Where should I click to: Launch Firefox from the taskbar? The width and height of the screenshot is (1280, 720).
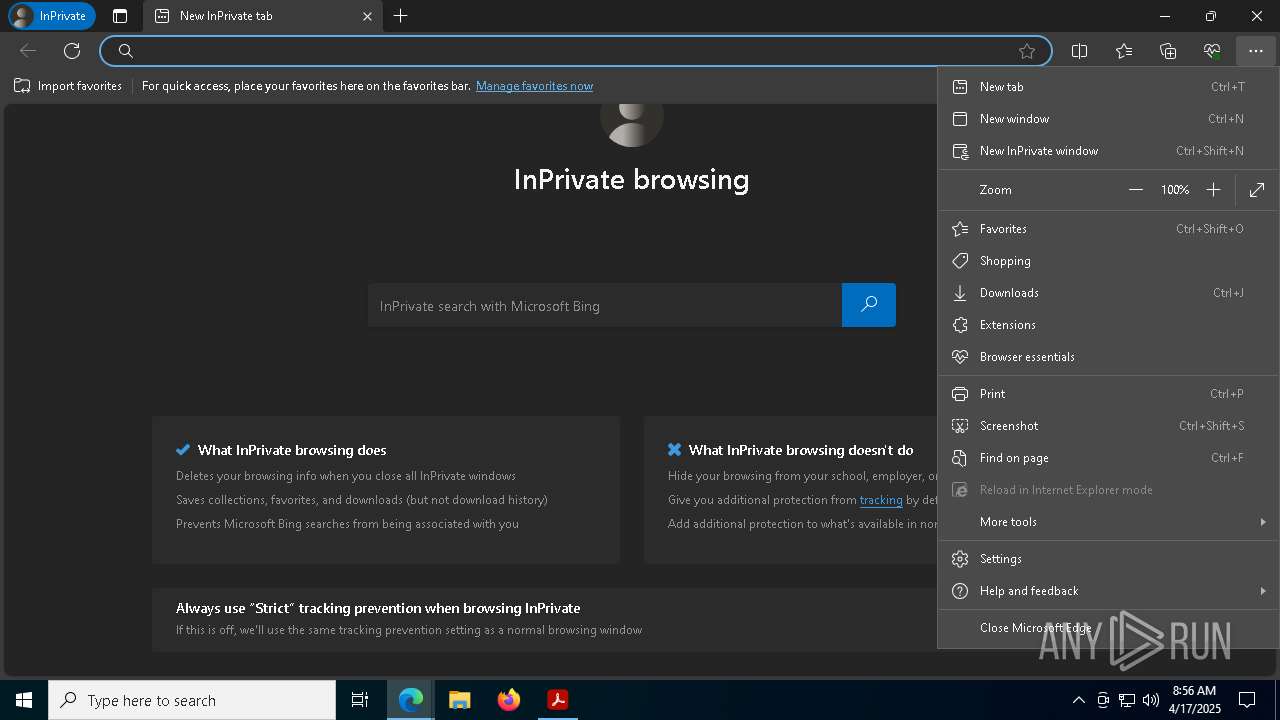509,700
